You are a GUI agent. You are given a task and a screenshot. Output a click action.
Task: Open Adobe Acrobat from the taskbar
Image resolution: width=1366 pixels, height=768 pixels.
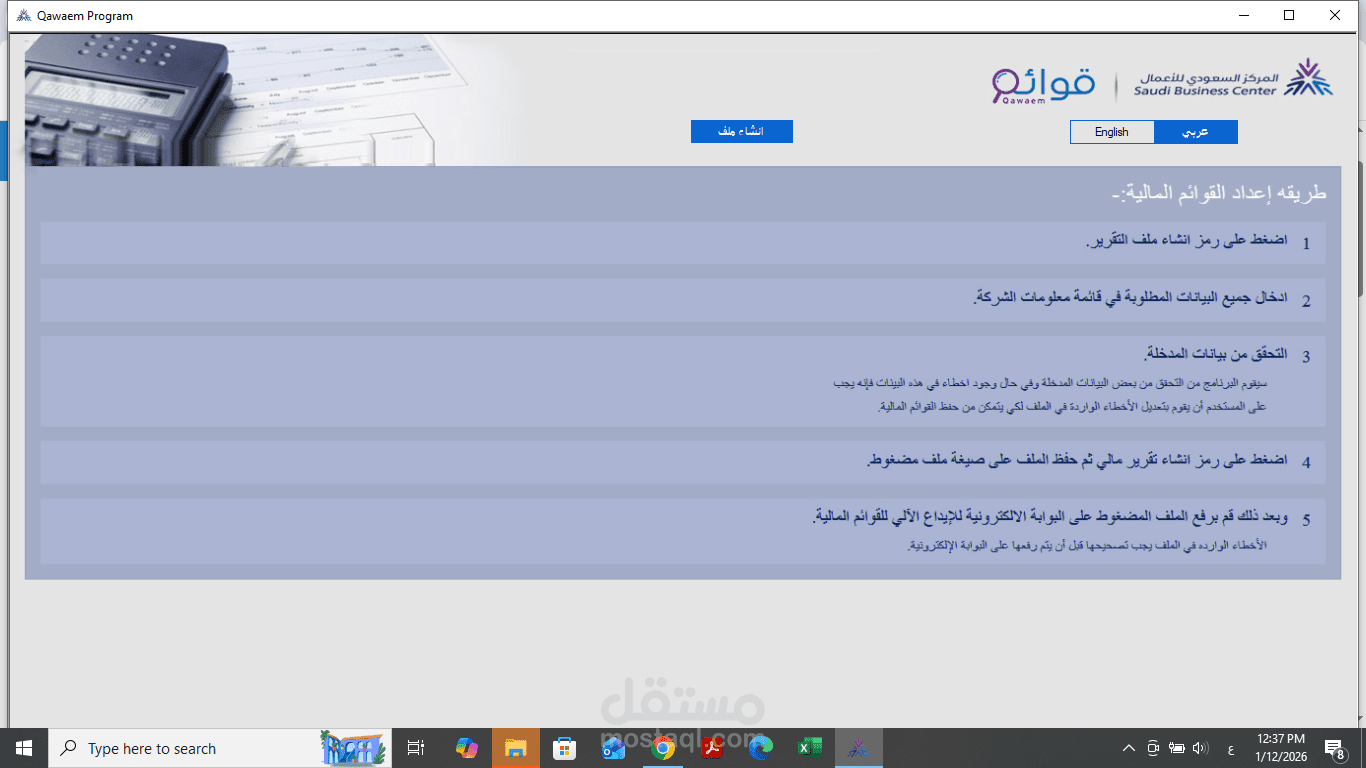(711, 748)
